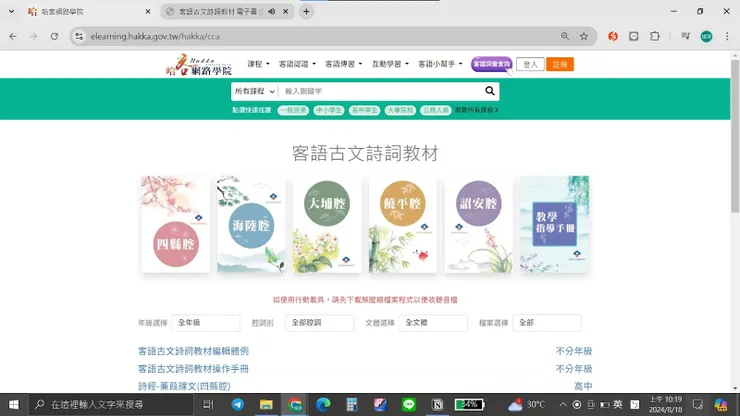Click the browser address bar URL
Image resolution: width=740 pixels, height=416 pixels.
pyautogui.click(x=155, y=36)
